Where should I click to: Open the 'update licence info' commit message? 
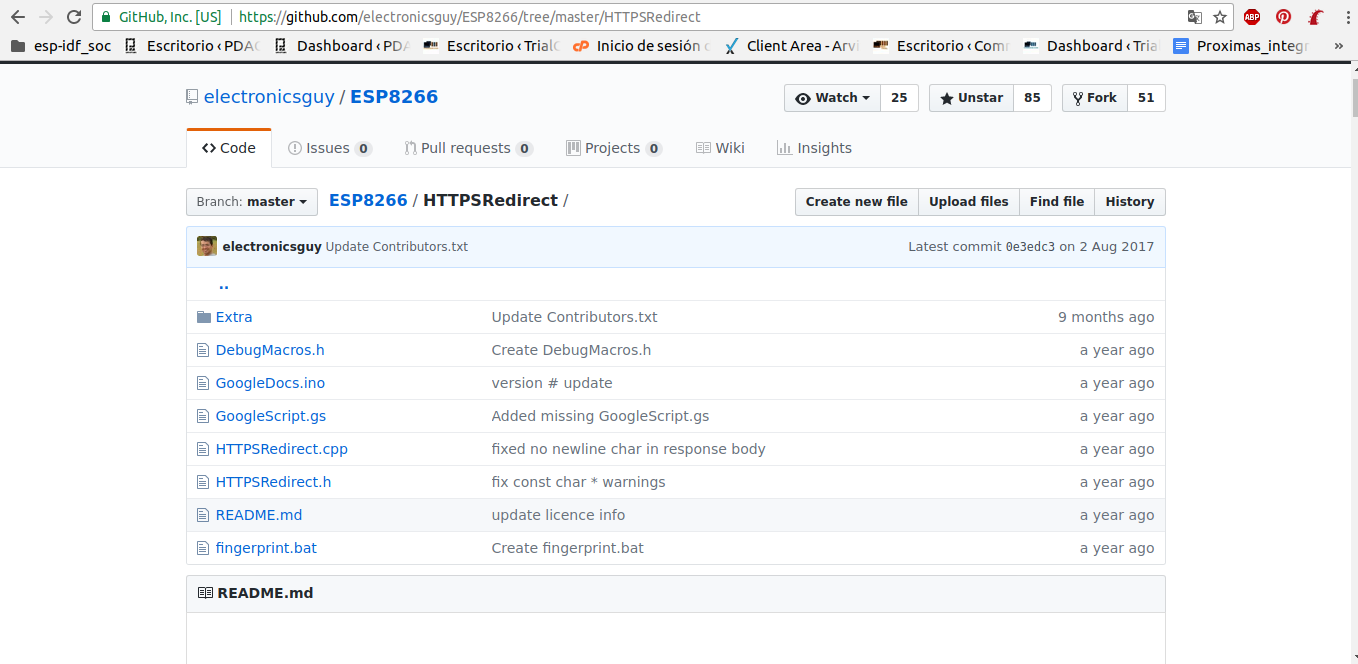[558, 515]
